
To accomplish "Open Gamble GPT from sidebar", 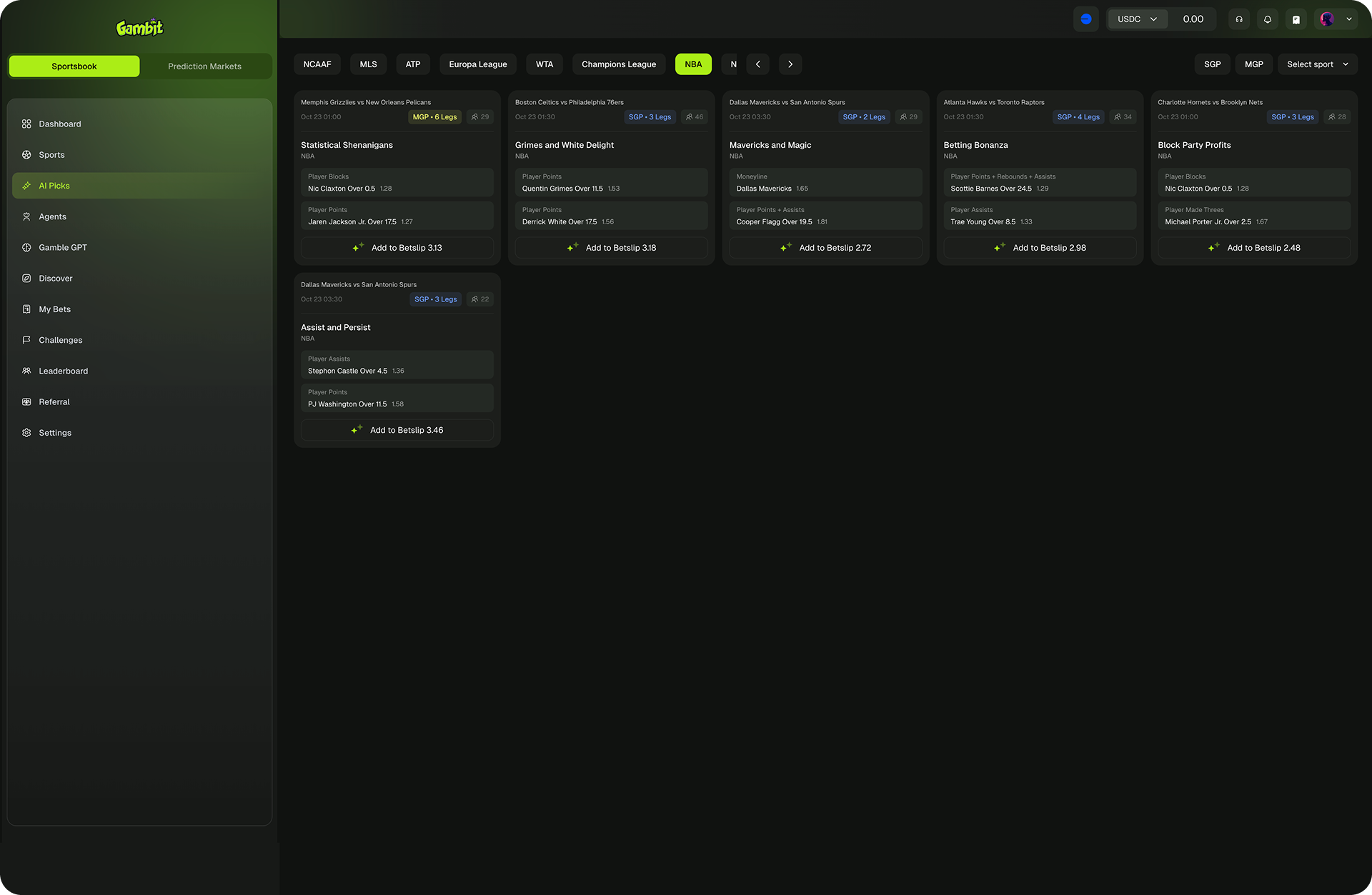I will click(63, 247).
